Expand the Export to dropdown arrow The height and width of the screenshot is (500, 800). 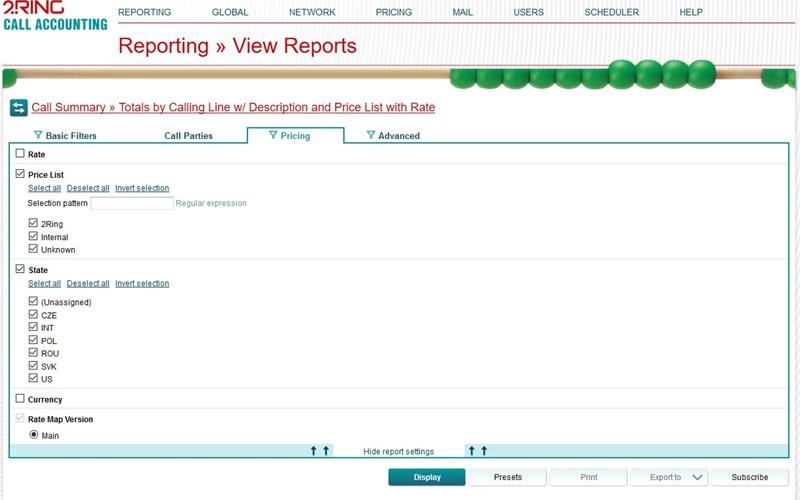tap(698, 477)
